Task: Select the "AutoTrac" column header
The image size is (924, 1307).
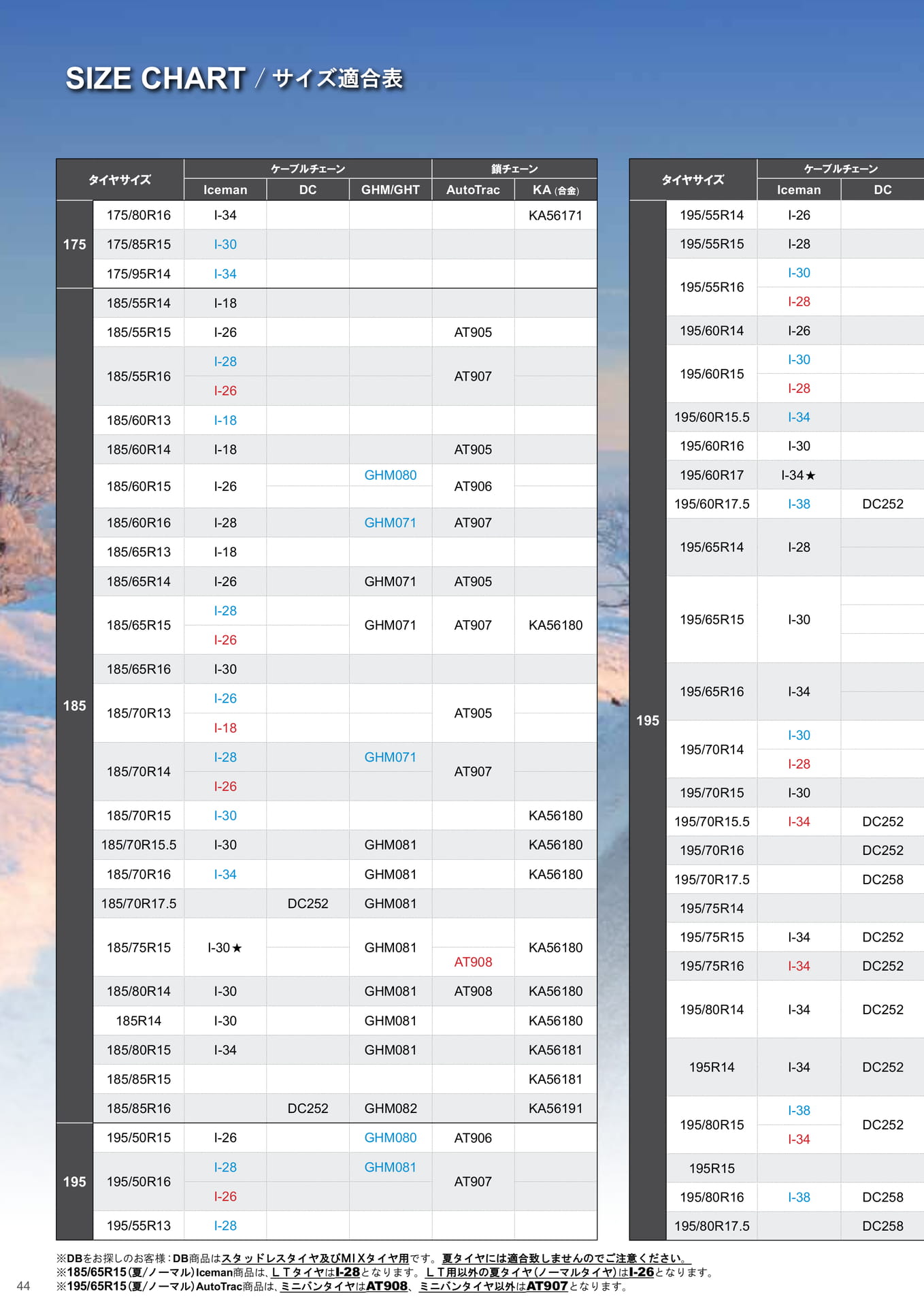Action: tap(473, 190)
